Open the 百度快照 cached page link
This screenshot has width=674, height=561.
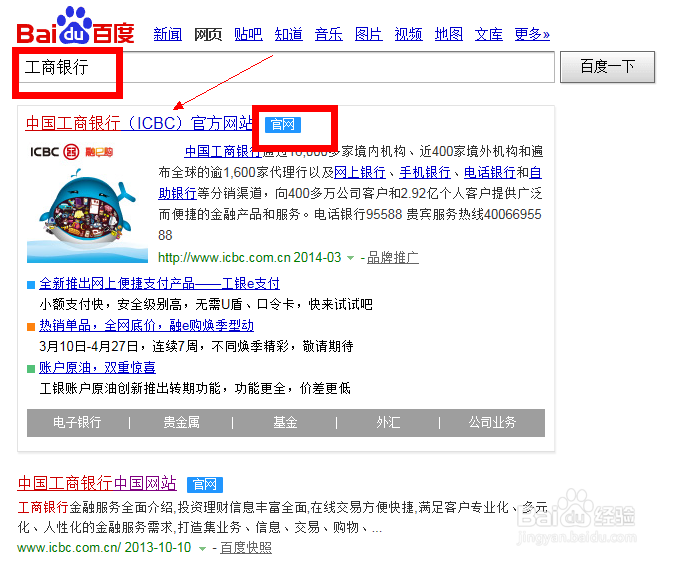pyautogui.click(x=246, y=548)
